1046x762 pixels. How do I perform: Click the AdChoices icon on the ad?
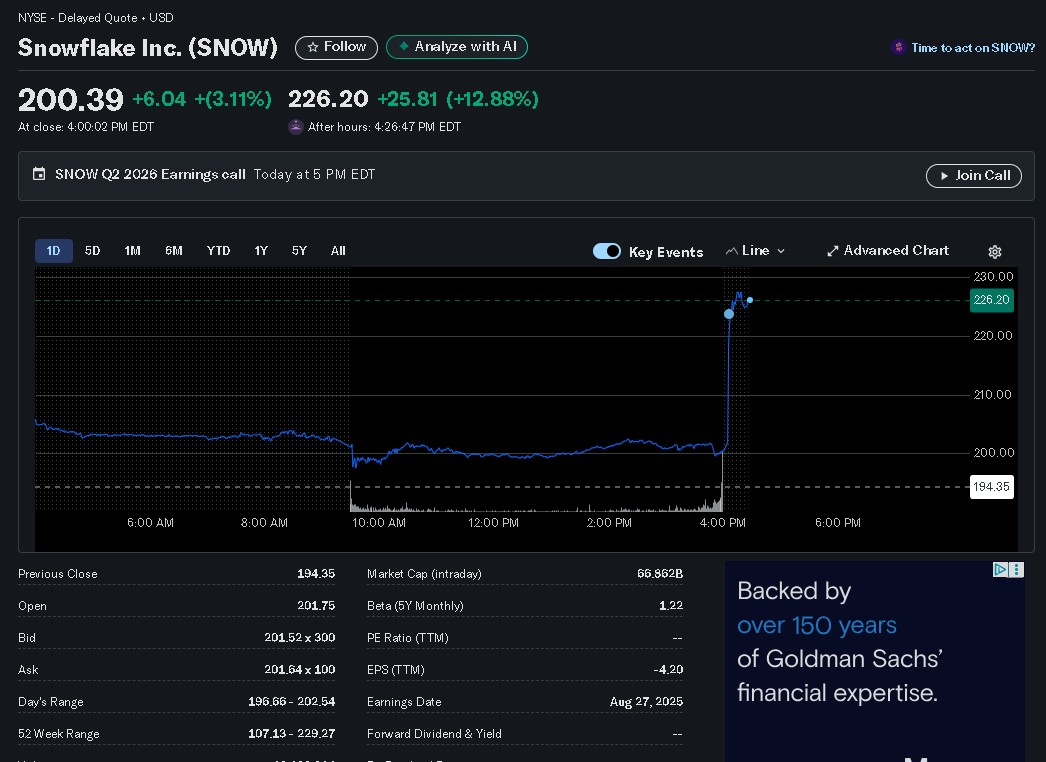pos(1000,569)
